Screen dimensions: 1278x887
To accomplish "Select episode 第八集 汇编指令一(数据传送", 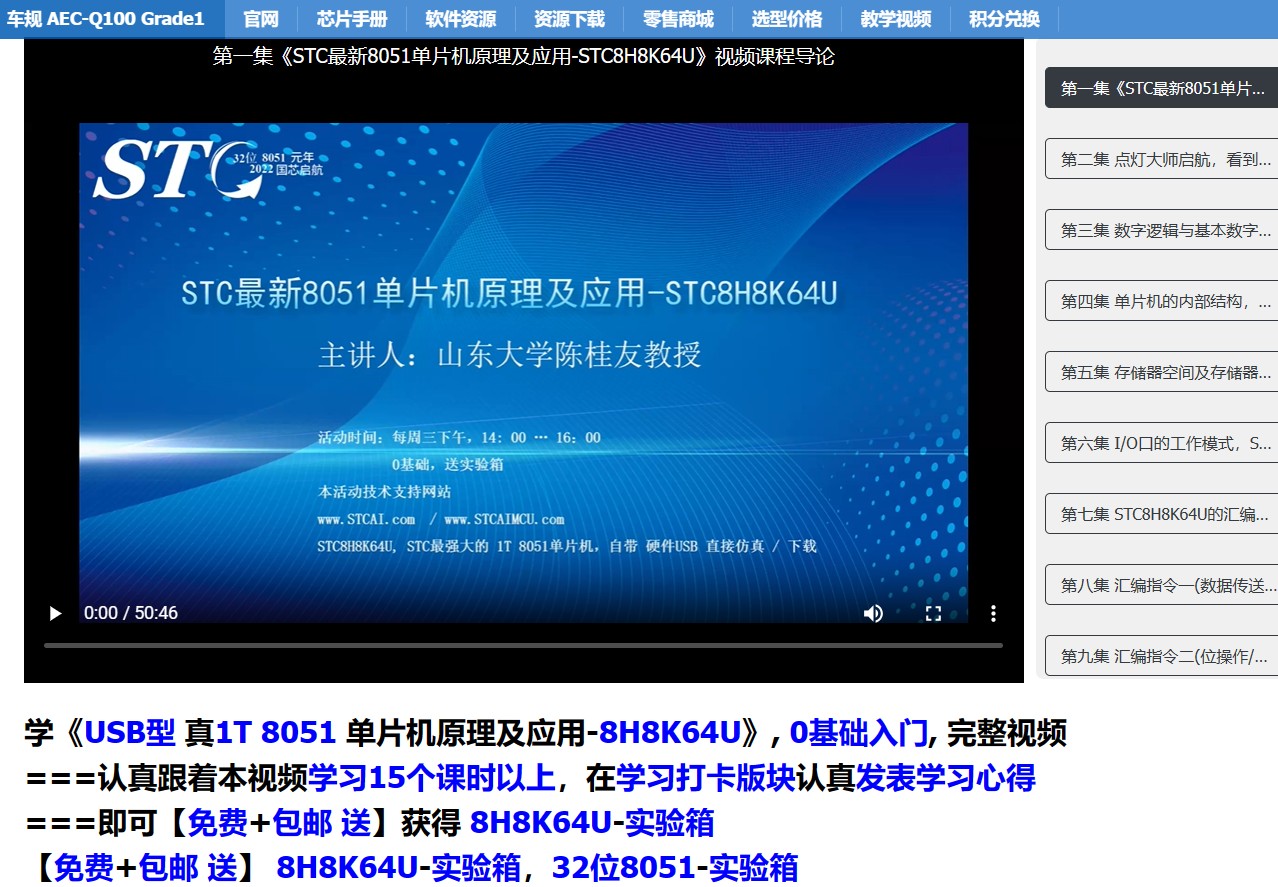I will [1161, 585].
